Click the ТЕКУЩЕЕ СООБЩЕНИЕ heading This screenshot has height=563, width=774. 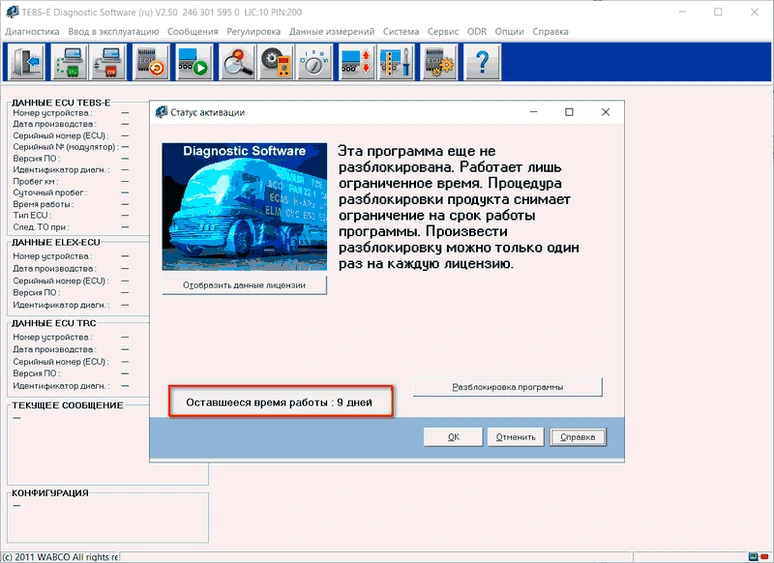(x=68, y=405)
